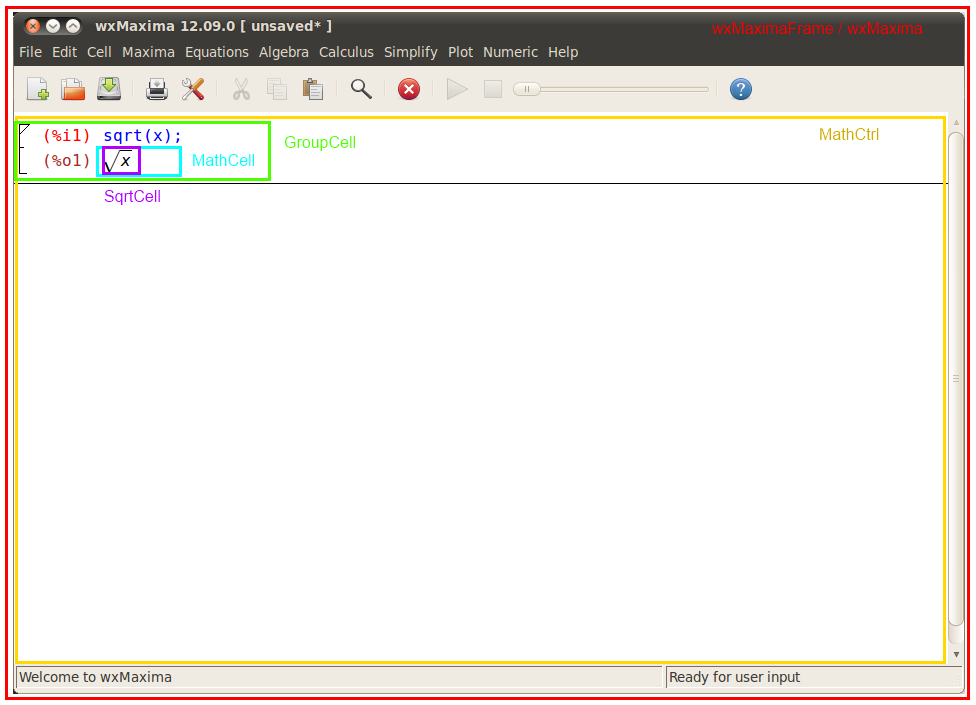
Task: Open the Equations menu
Action: pos(216,52)
